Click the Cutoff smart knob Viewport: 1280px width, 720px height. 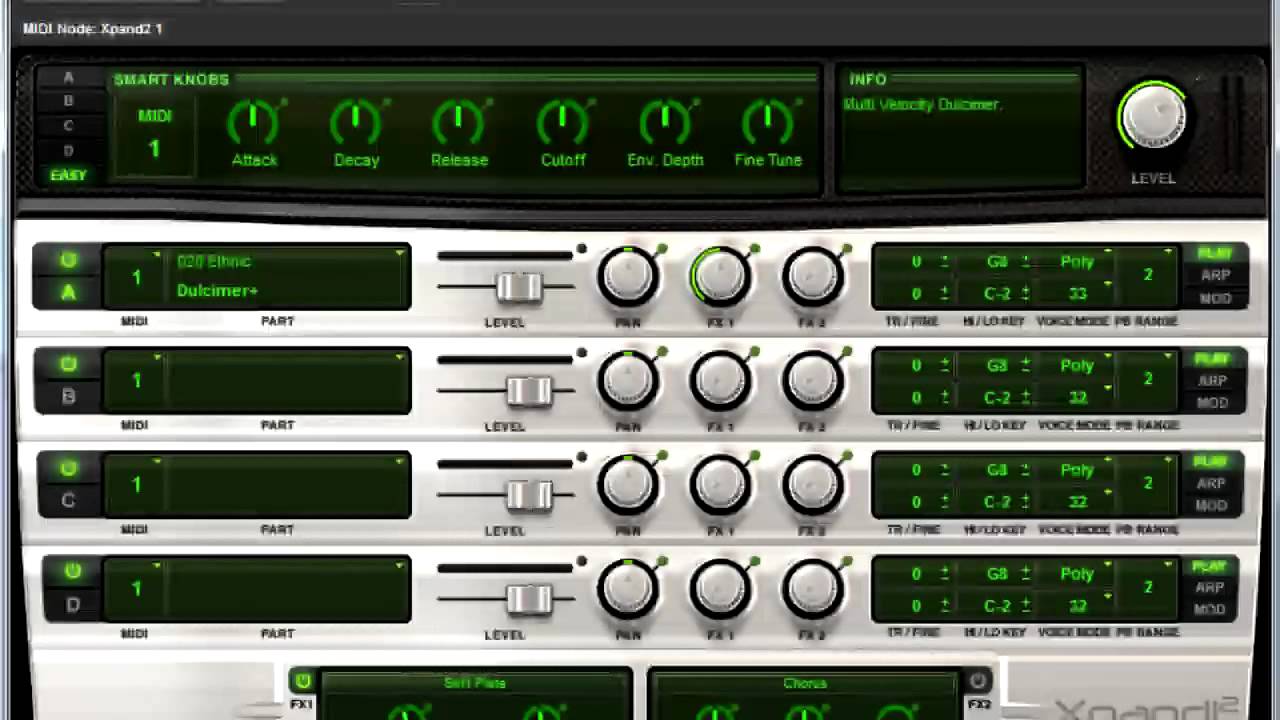(563, 121)
